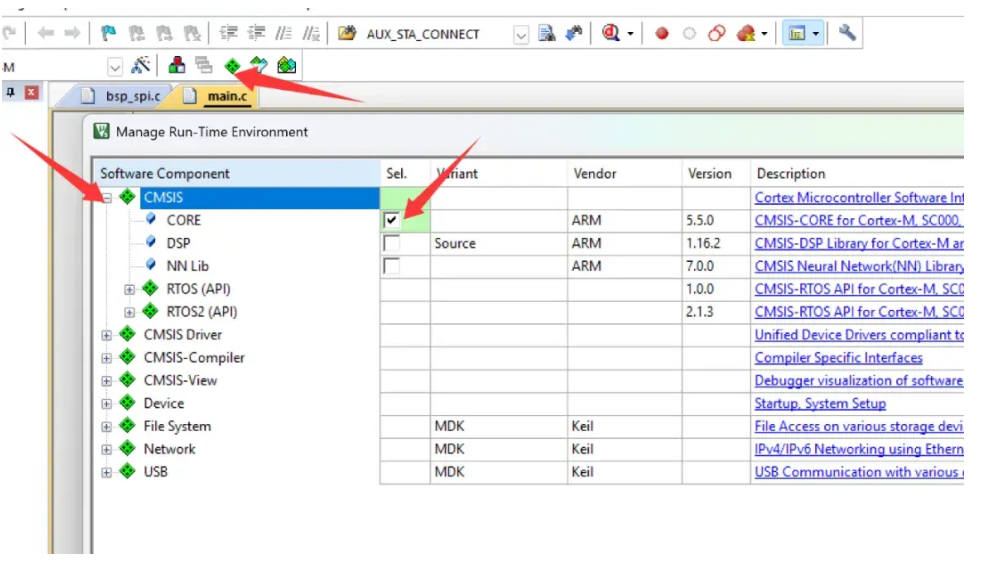Click the Vendor column header

(594, 174)
